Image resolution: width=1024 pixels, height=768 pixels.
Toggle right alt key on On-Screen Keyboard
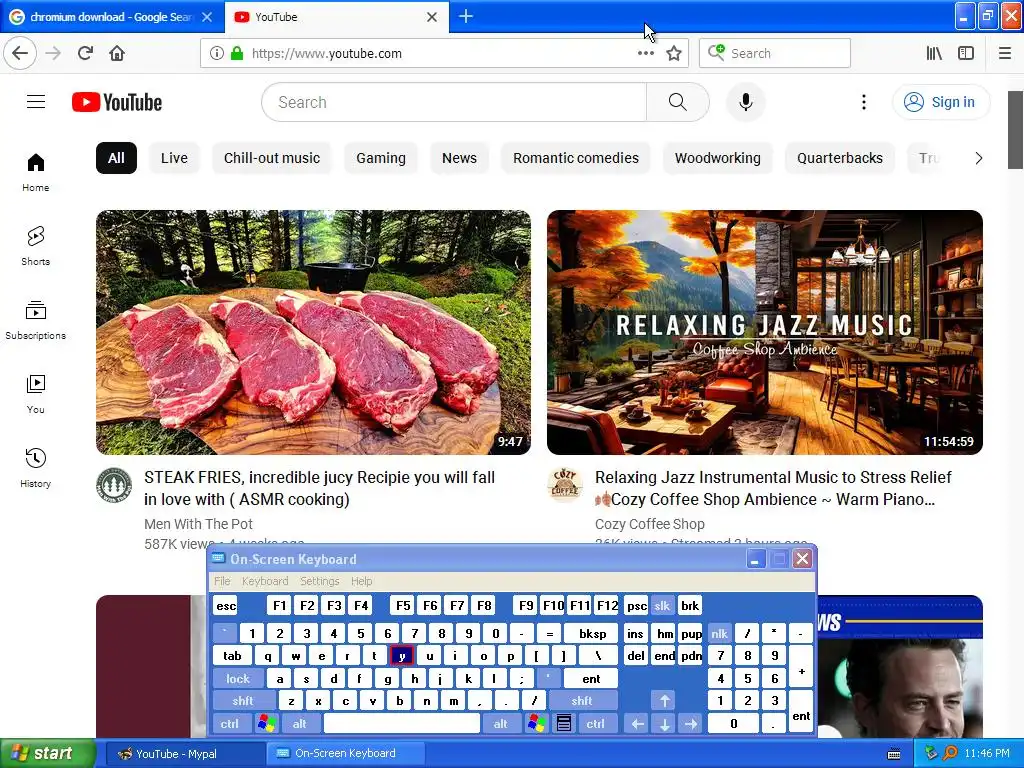[x=501, y=724]
